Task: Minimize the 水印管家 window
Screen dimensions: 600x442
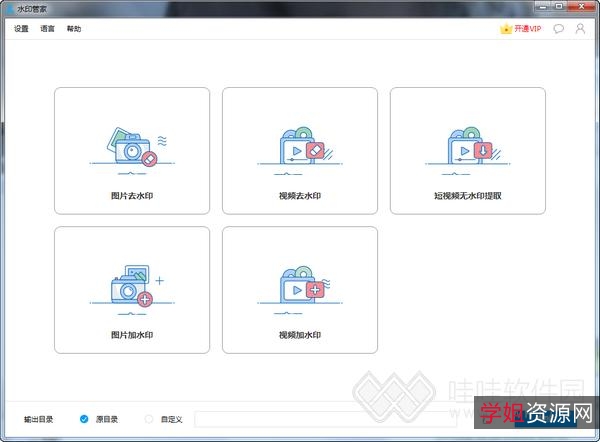Action: (543, 6)
